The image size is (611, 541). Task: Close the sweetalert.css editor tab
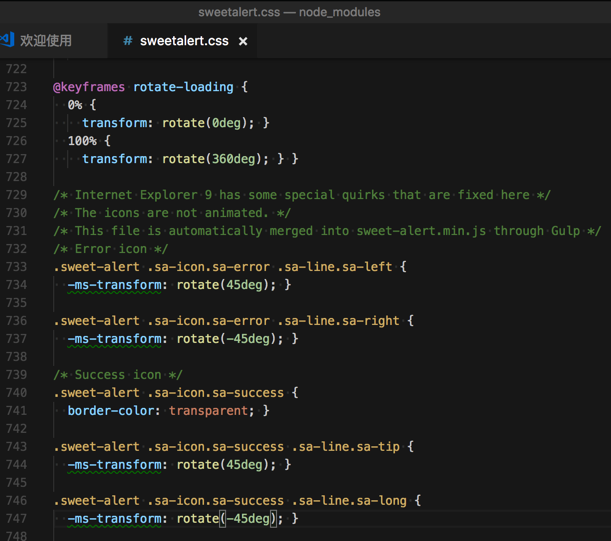(243, 41)
